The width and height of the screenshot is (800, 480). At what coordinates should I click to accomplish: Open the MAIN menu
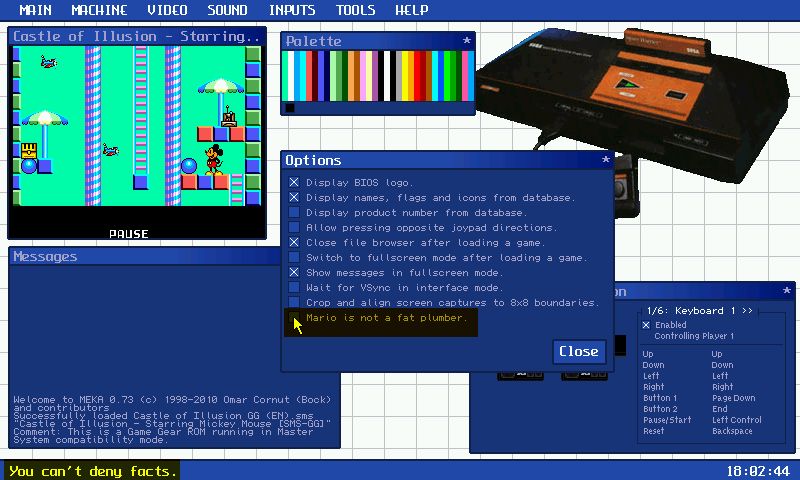click(x=35, y=10)
